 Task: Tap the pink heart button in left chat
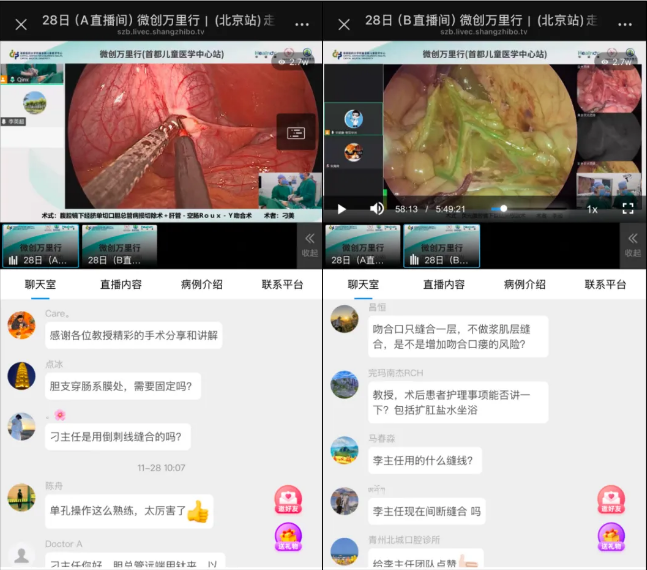288,500
